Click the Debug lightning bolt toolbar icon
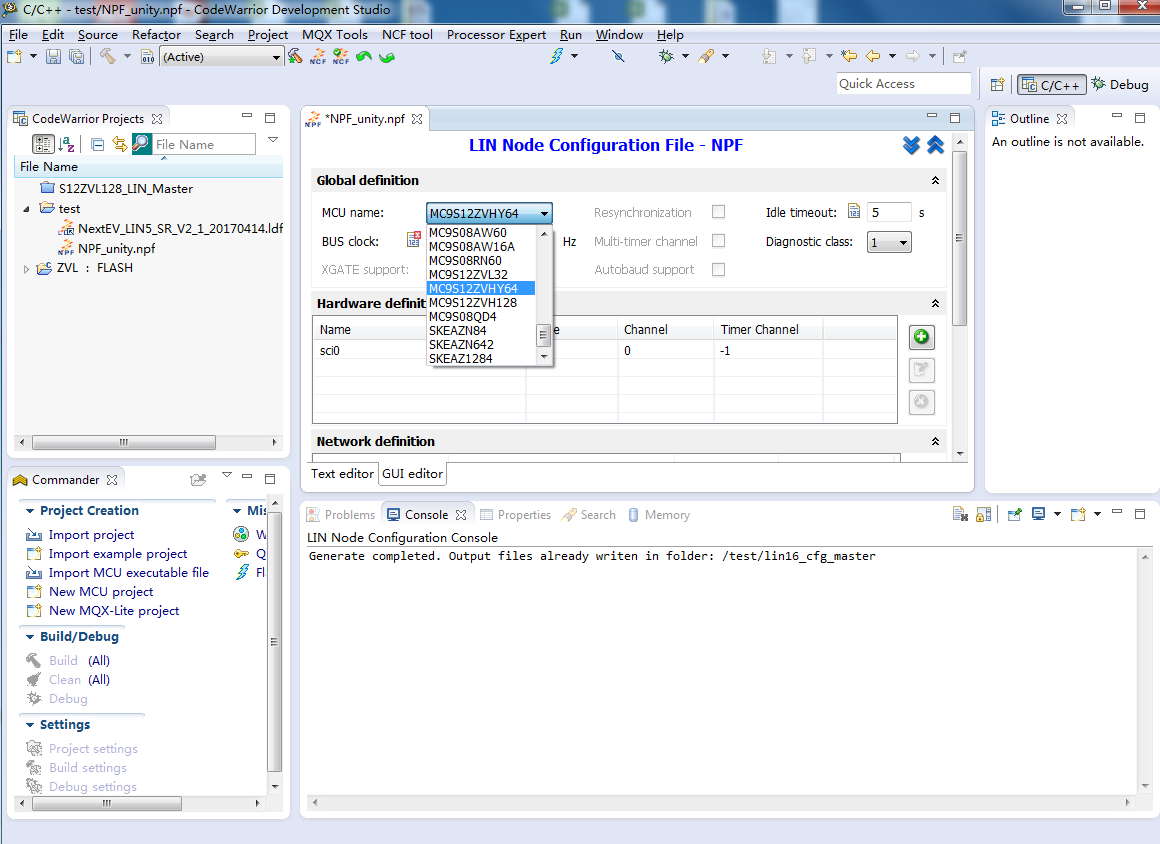Viewport: 1160px width, 844px height. pos(558,56)
